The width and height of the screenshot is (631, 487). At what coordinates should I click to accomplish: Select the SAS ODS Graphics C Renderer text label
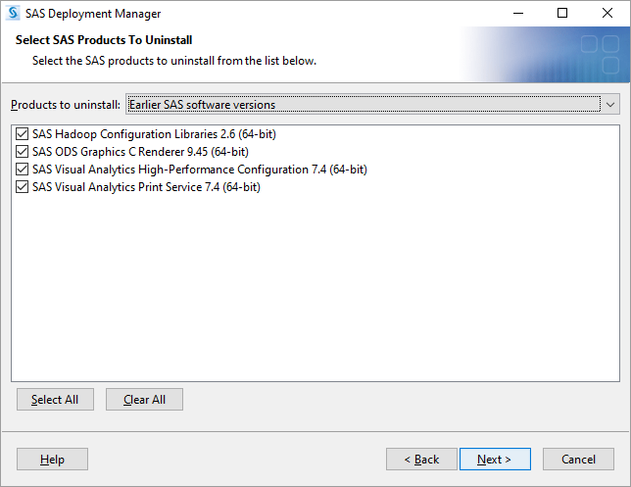[x=140, y=152]
